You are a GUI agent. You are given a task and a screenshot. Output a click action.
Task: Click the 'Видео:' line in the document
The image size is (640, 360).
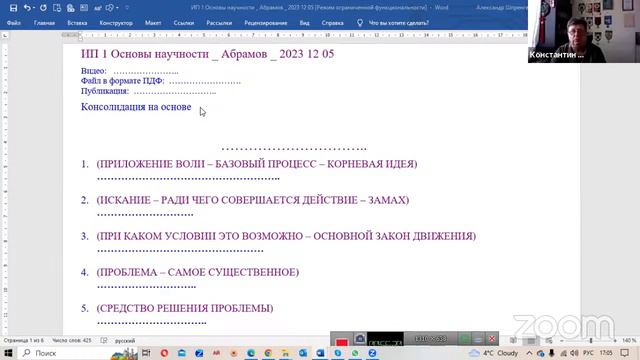coord(129,71)
